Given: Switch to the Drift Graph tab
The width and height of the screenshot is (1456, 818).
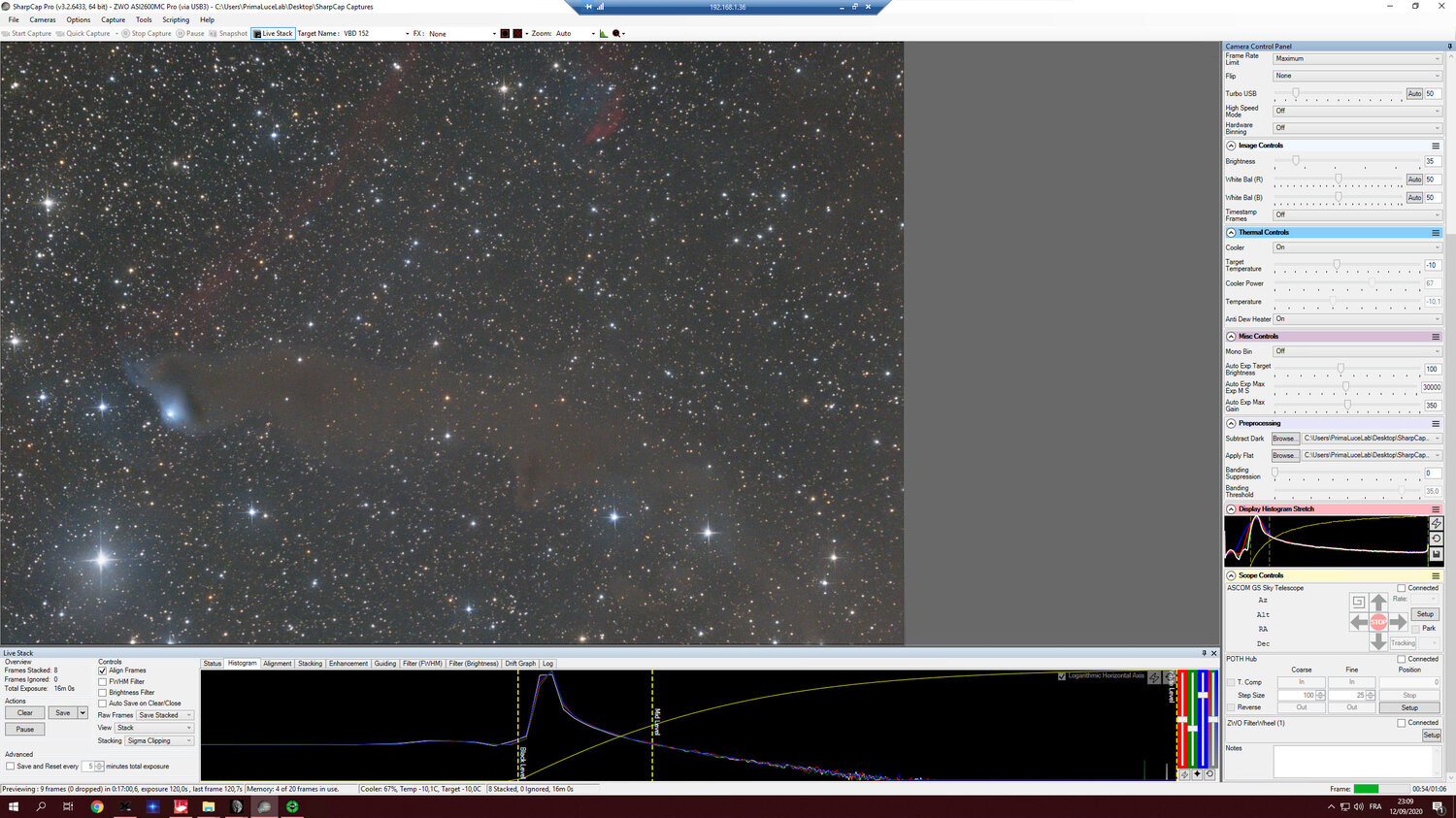Looking at the screenshot, I should tap(520, 664).
